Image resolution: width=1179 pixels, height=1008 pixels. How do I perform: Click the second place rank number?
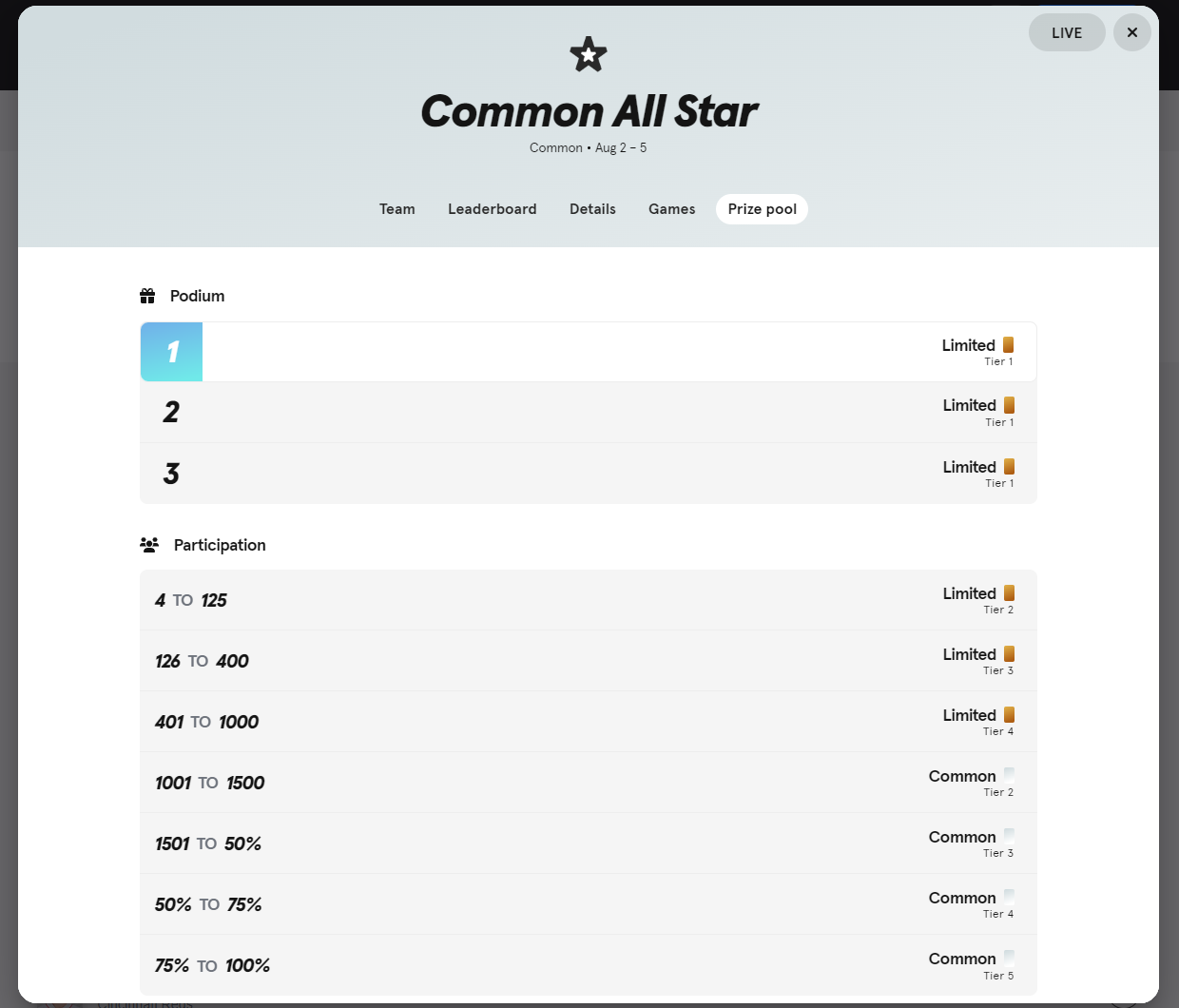(x=171, y=413)
